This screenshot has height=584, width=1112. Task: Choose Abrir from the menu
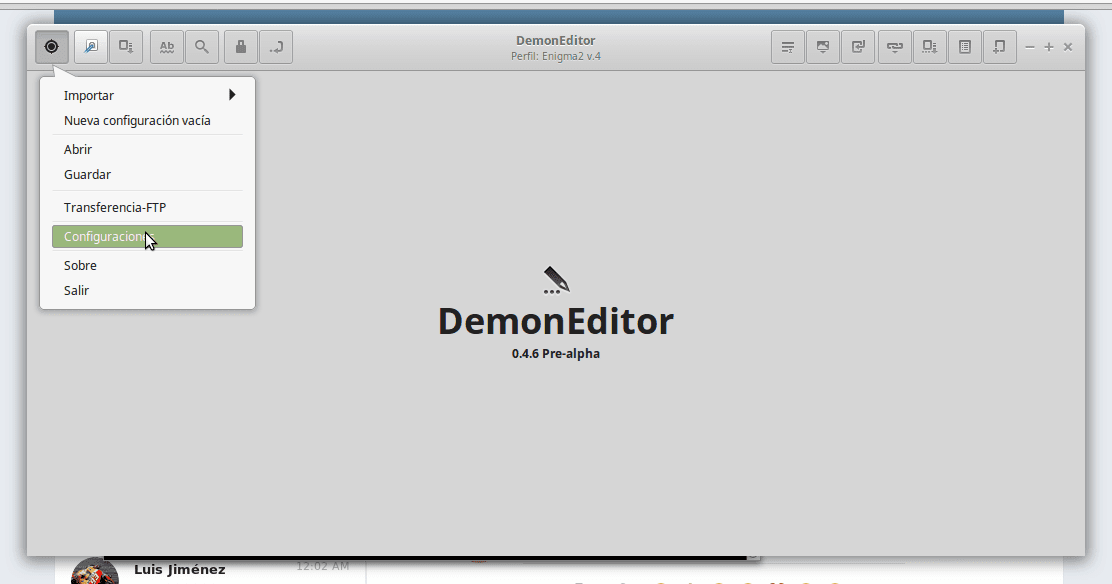(78, 149)
